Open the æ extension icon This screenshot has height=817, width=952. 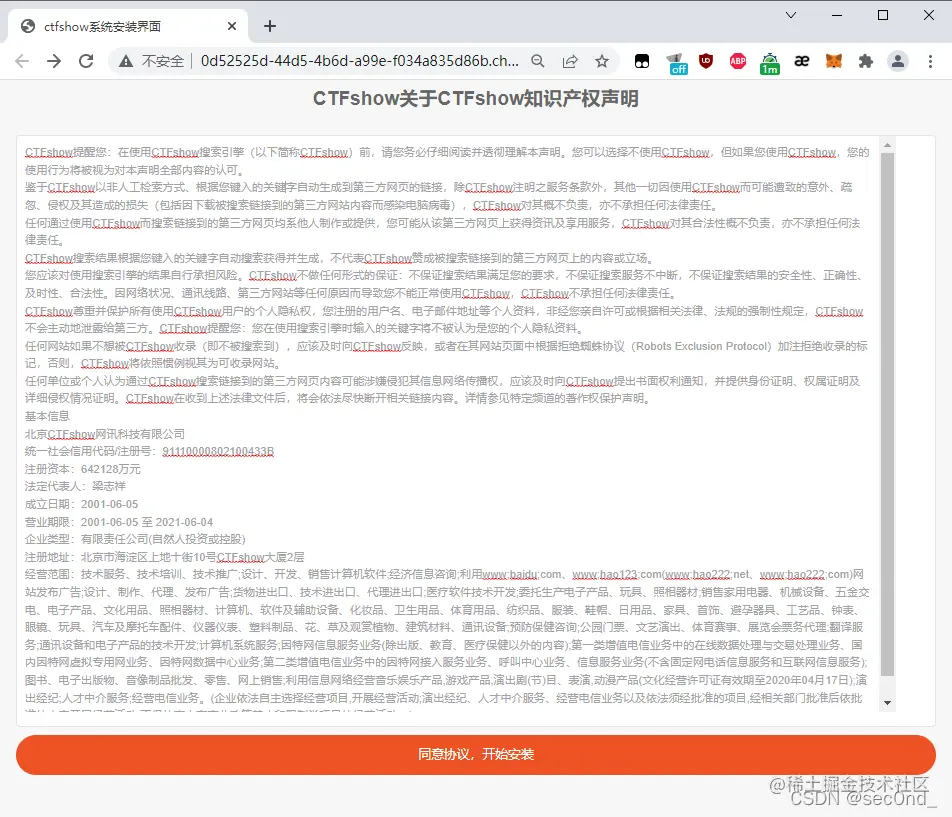coord(801,61)
